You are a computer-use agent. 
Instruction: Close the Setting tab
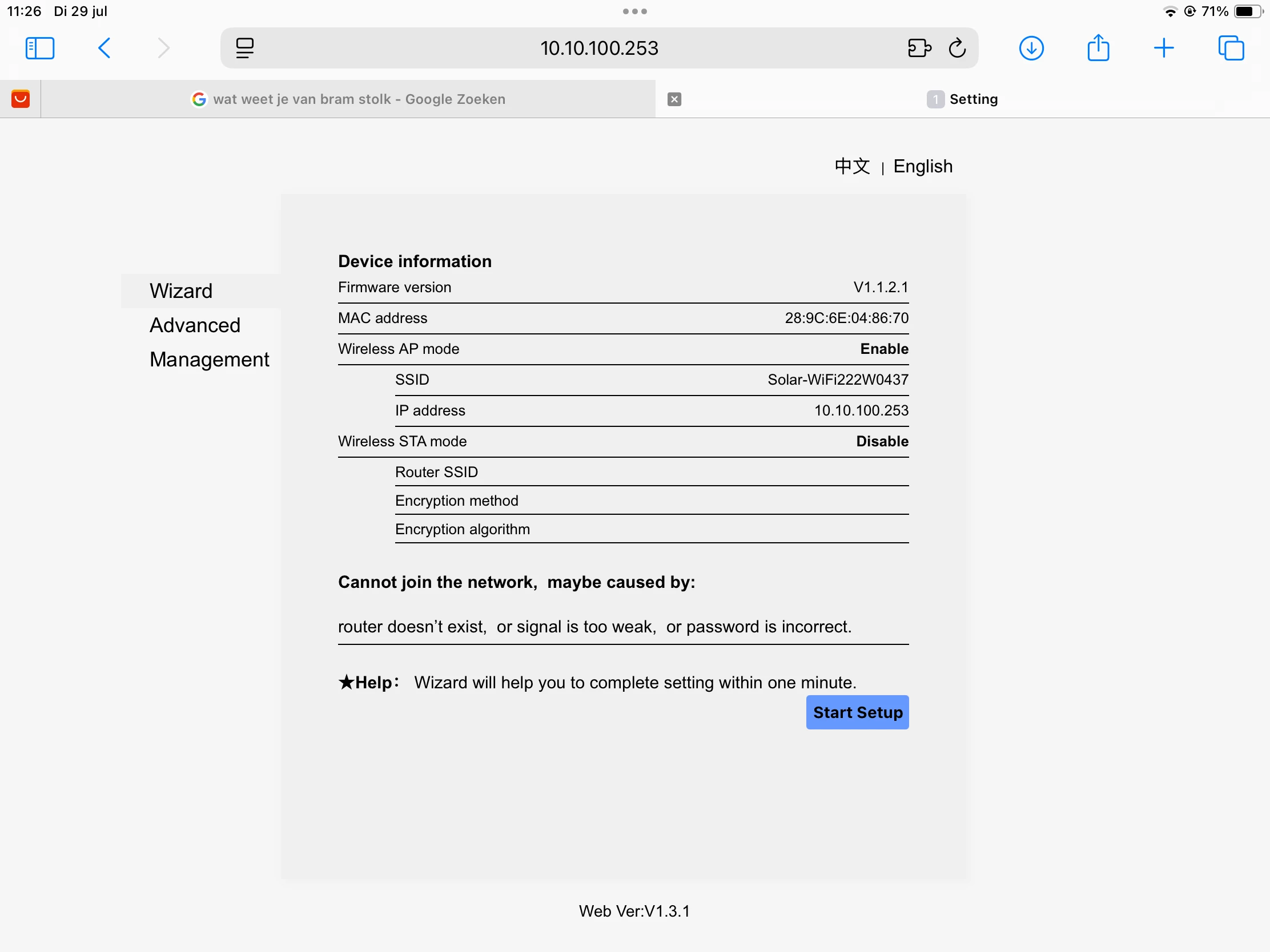[x=674, y=99]
